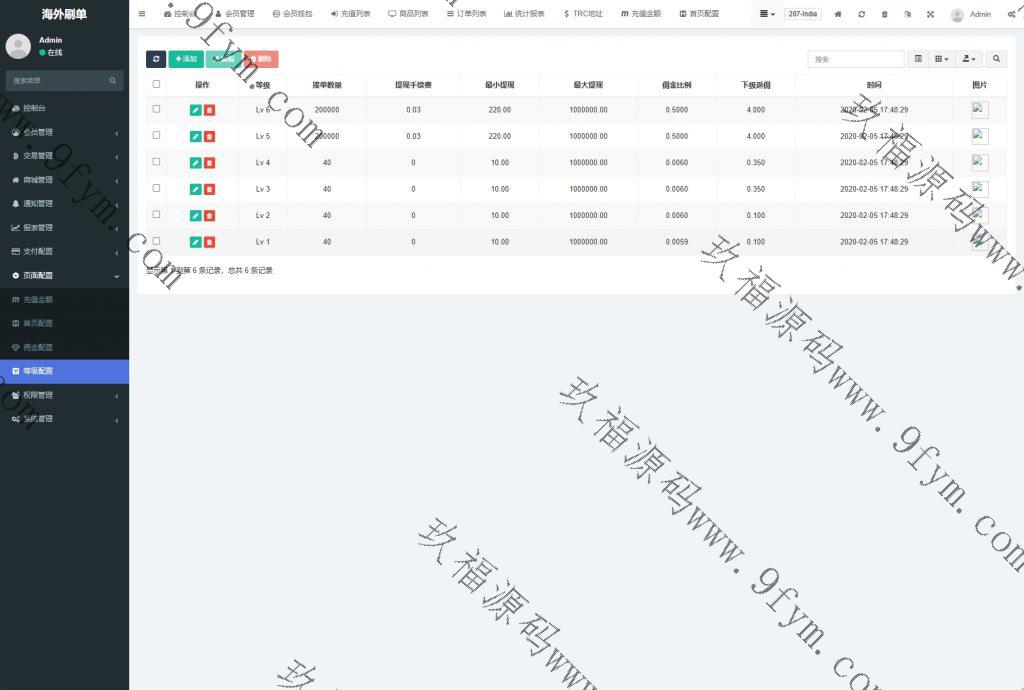Click the table search input field
This screenshot has height=690, width=1024.
(x=855, y=59)
